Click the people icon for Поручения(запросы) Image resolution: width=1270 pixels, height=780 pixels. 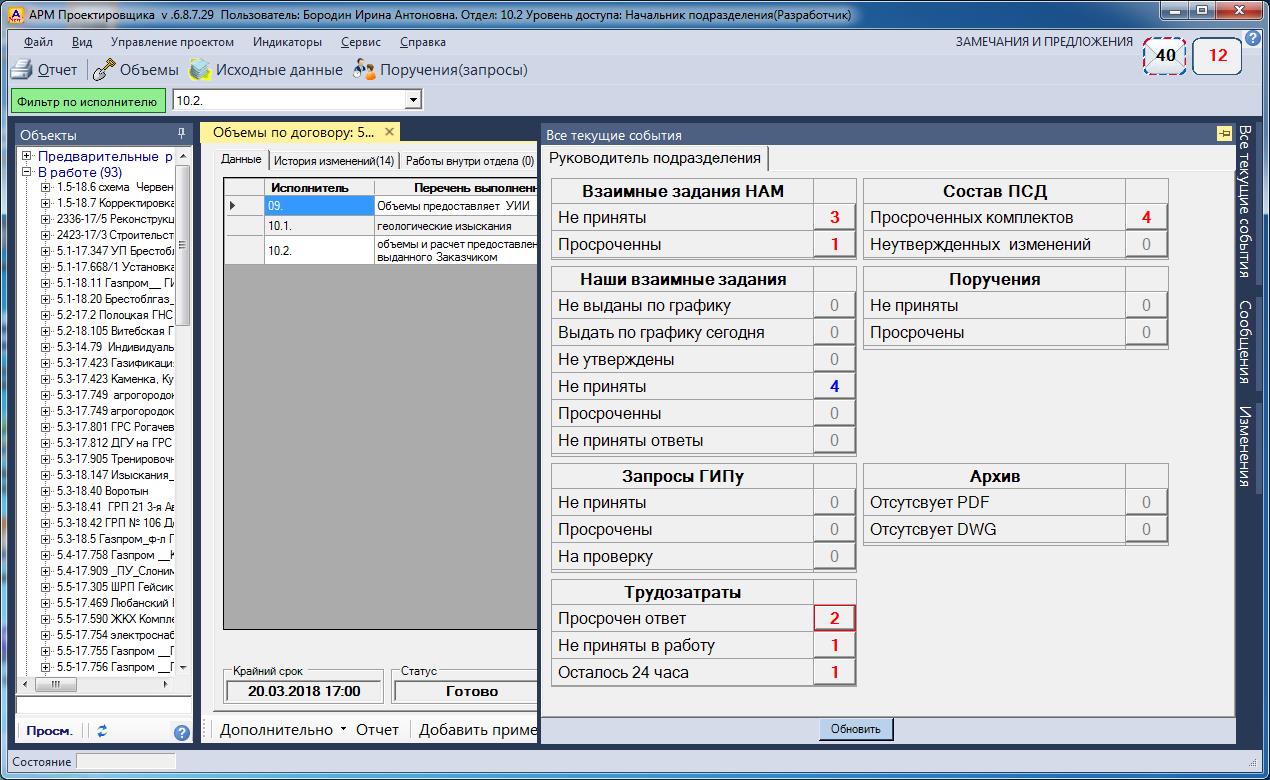(x=364, y=70)
